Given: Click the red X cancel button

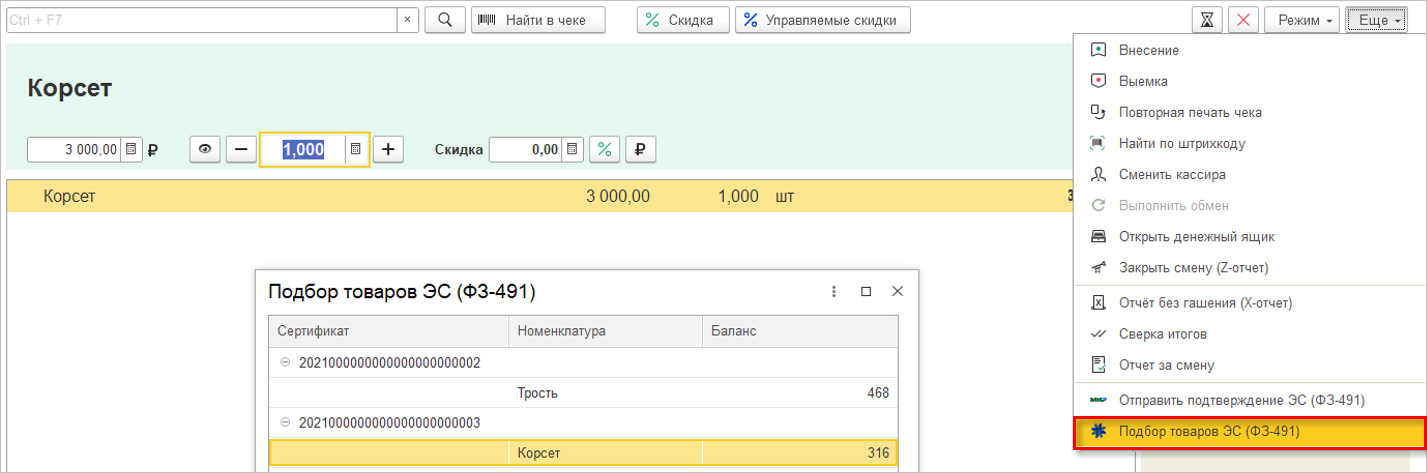Looking at the screenshot, I should tap(1242, 20).
